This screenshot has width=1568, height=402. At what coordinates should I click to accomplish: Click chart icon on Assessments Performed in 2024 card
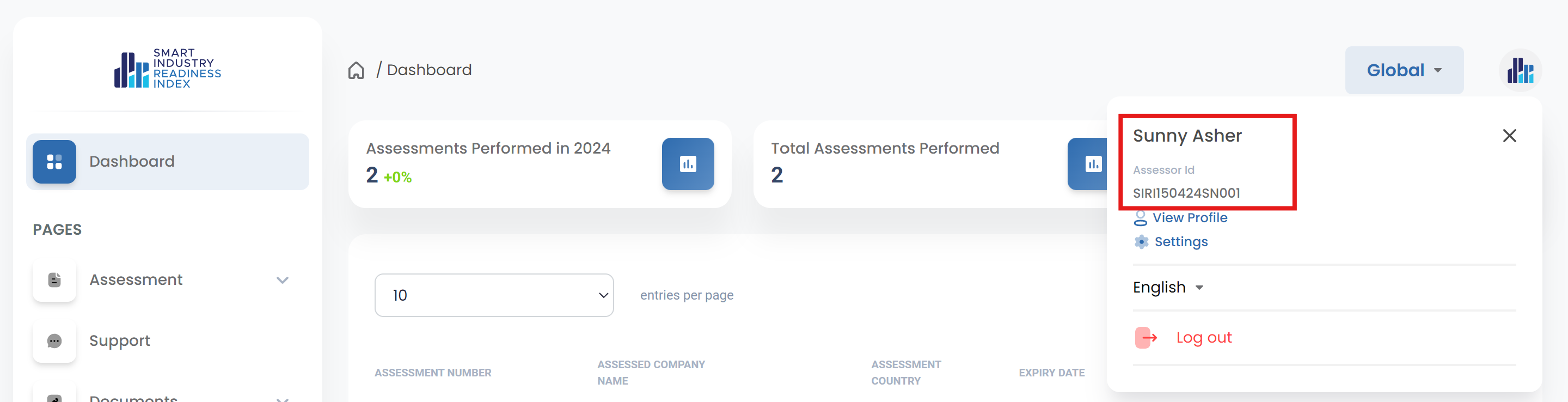pos(687,164)
